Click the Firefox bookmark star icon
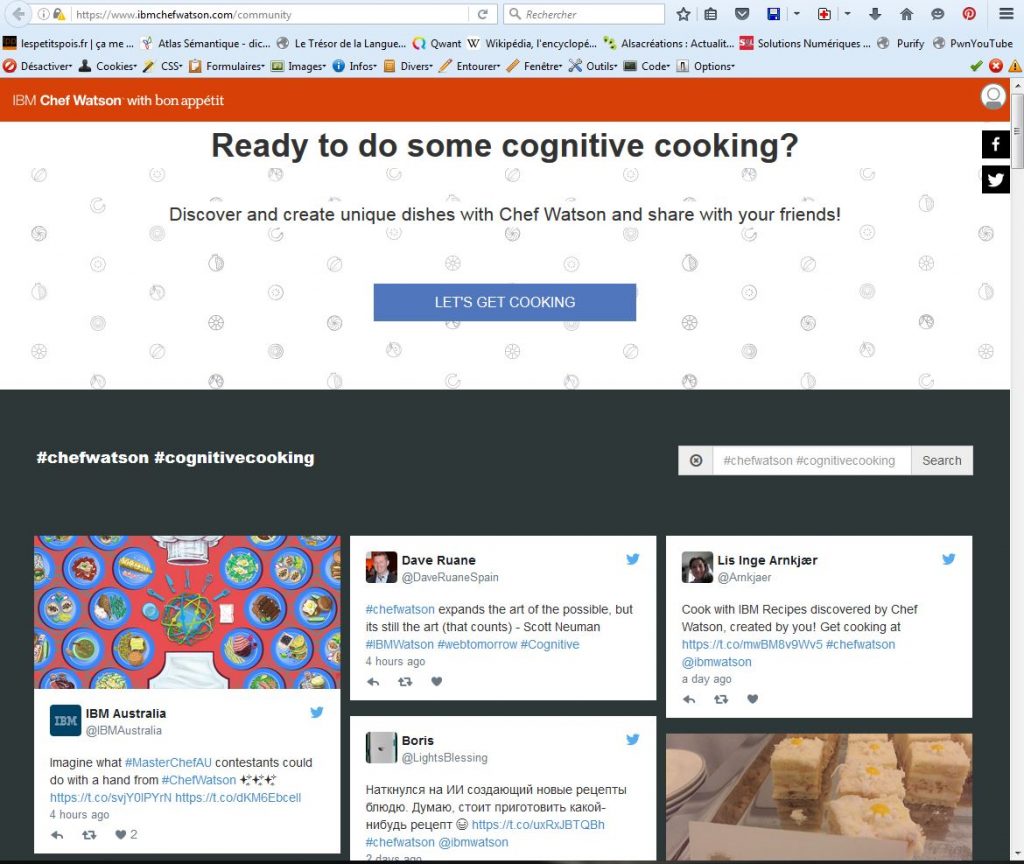Viewport: 1024px width, 864px height. [684, 14]
